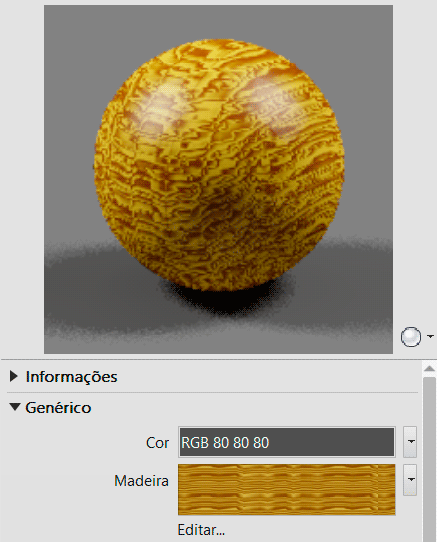Viewport: 437px width, 542px height.
Task: Click the vertical scrollbar thumb
Action: coord(429,460)
